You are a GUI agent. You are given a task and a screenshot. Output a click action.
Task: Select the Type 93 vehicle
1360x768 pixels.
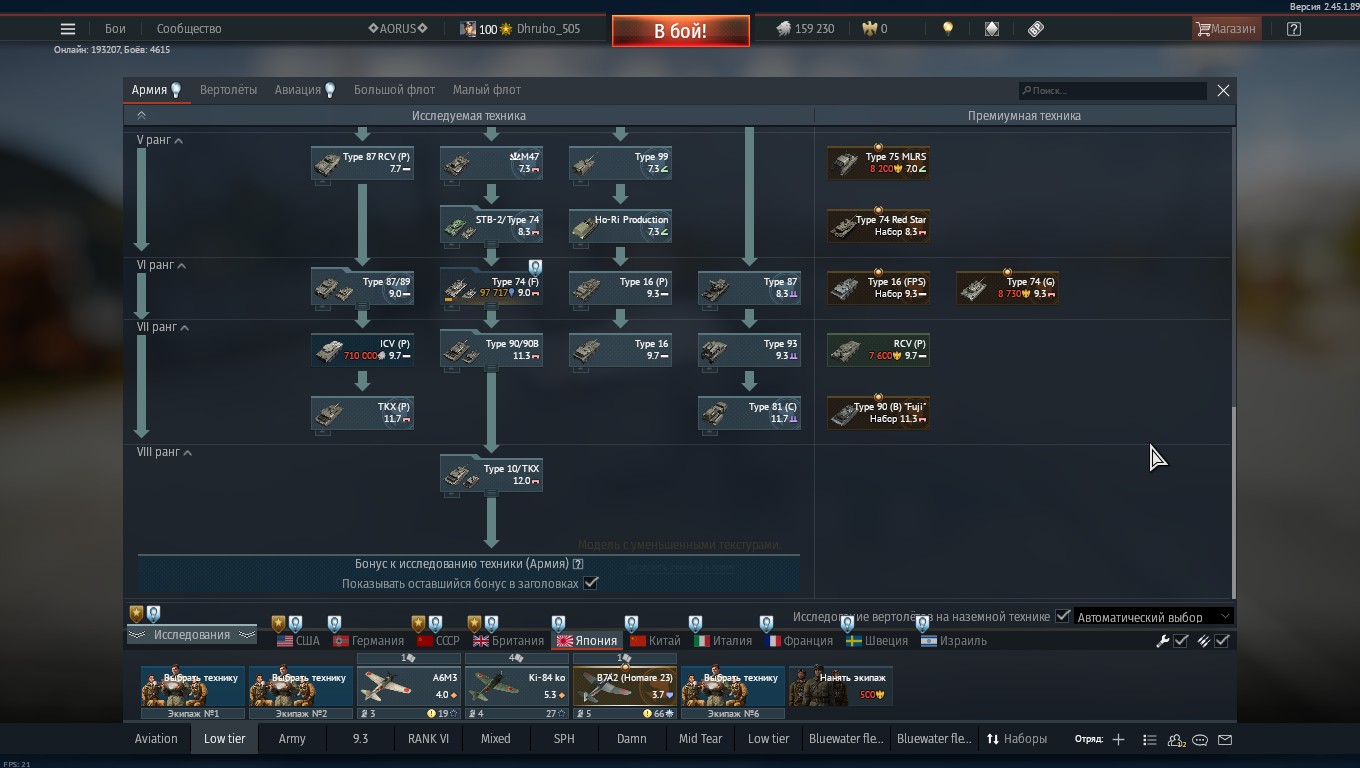coord(749,351)
